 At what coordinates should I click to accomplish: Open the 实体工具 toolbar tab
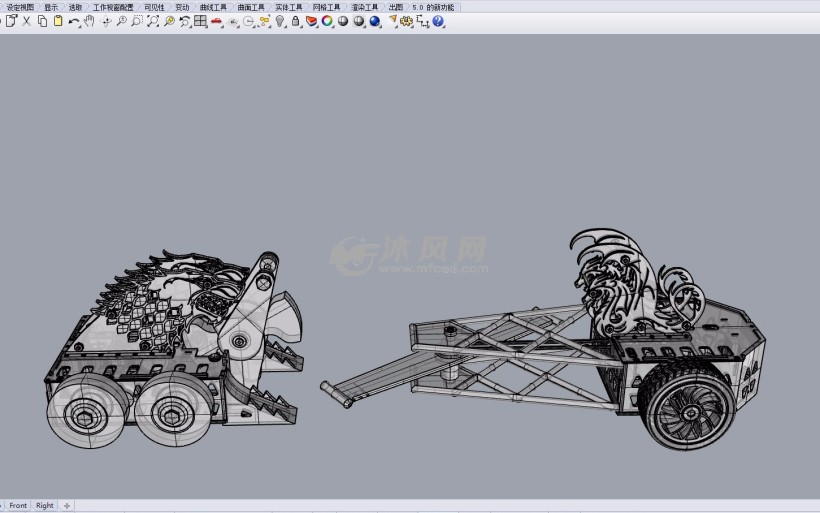click(x=289, y=7)
